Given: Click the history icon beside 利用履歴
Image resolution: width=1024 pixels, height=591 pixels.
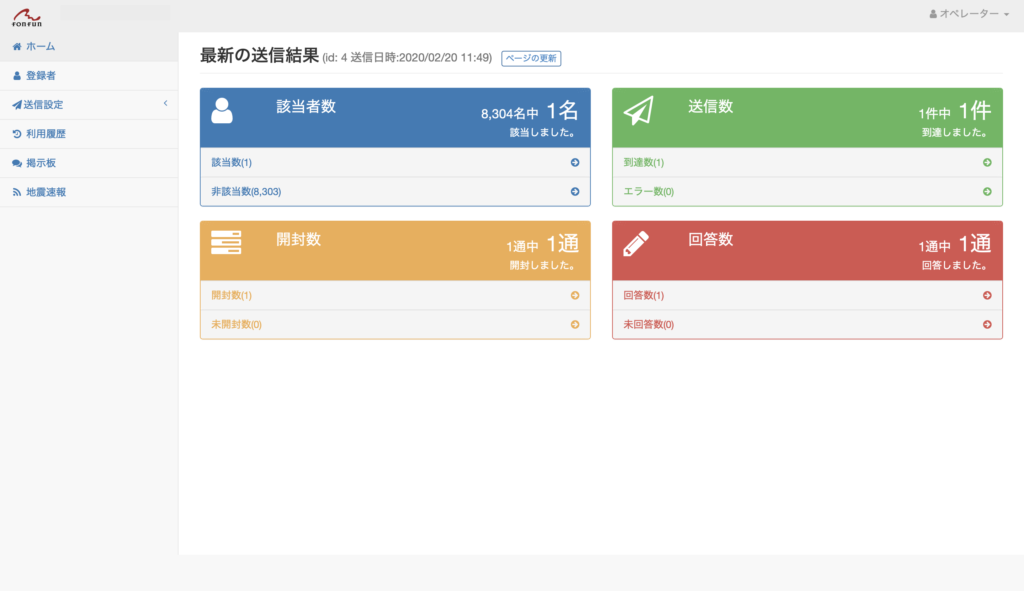Looking at the screenshot, I should pyautogui.click(x=17, y=134).
